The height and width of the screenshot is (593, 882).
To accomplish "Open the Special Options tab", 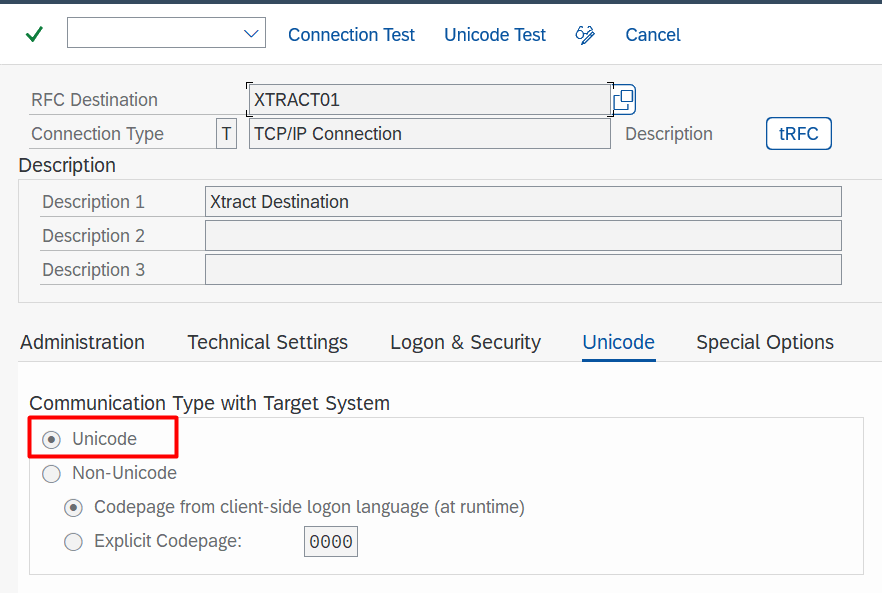I will pos(765,342).
